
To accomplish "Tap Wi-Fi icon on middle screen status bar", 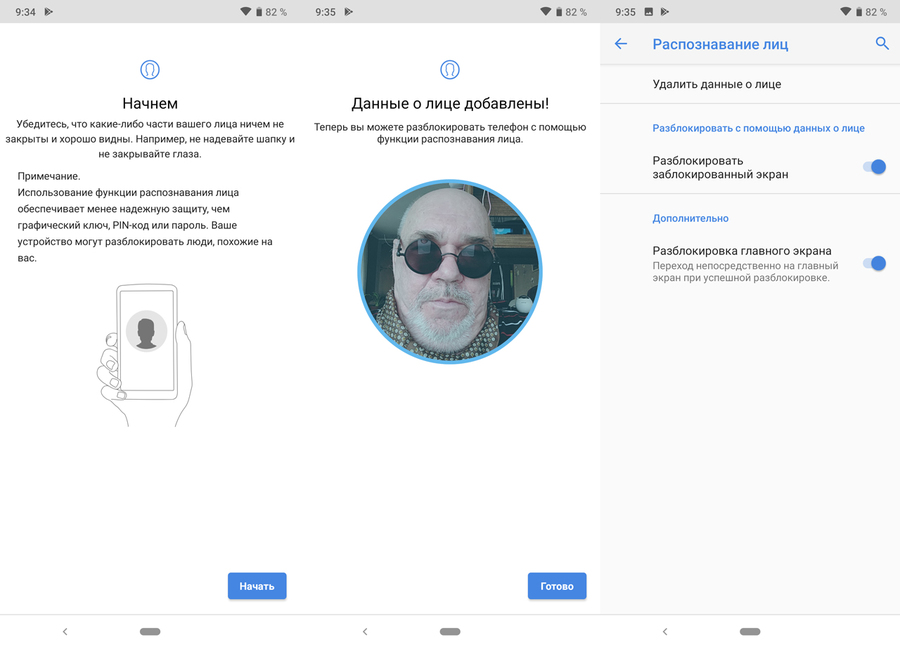I will pos(545,11).
